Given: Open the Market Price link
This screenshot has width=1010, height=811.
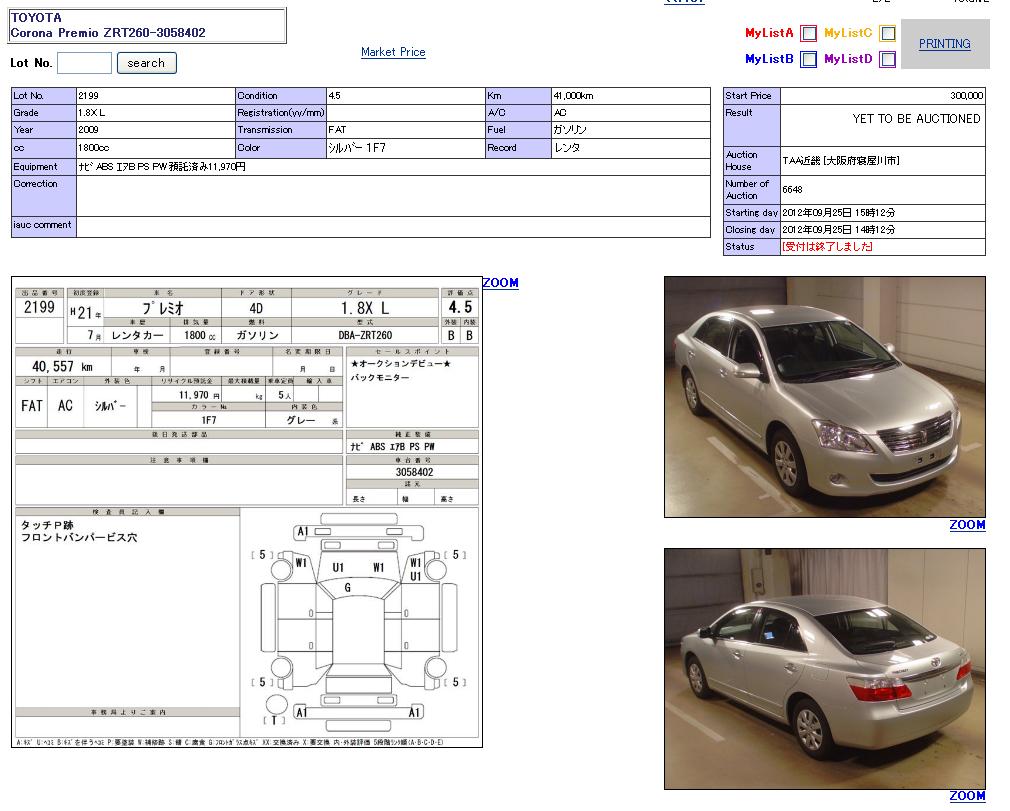Looking at the screenshot, I should coord(393,52).
